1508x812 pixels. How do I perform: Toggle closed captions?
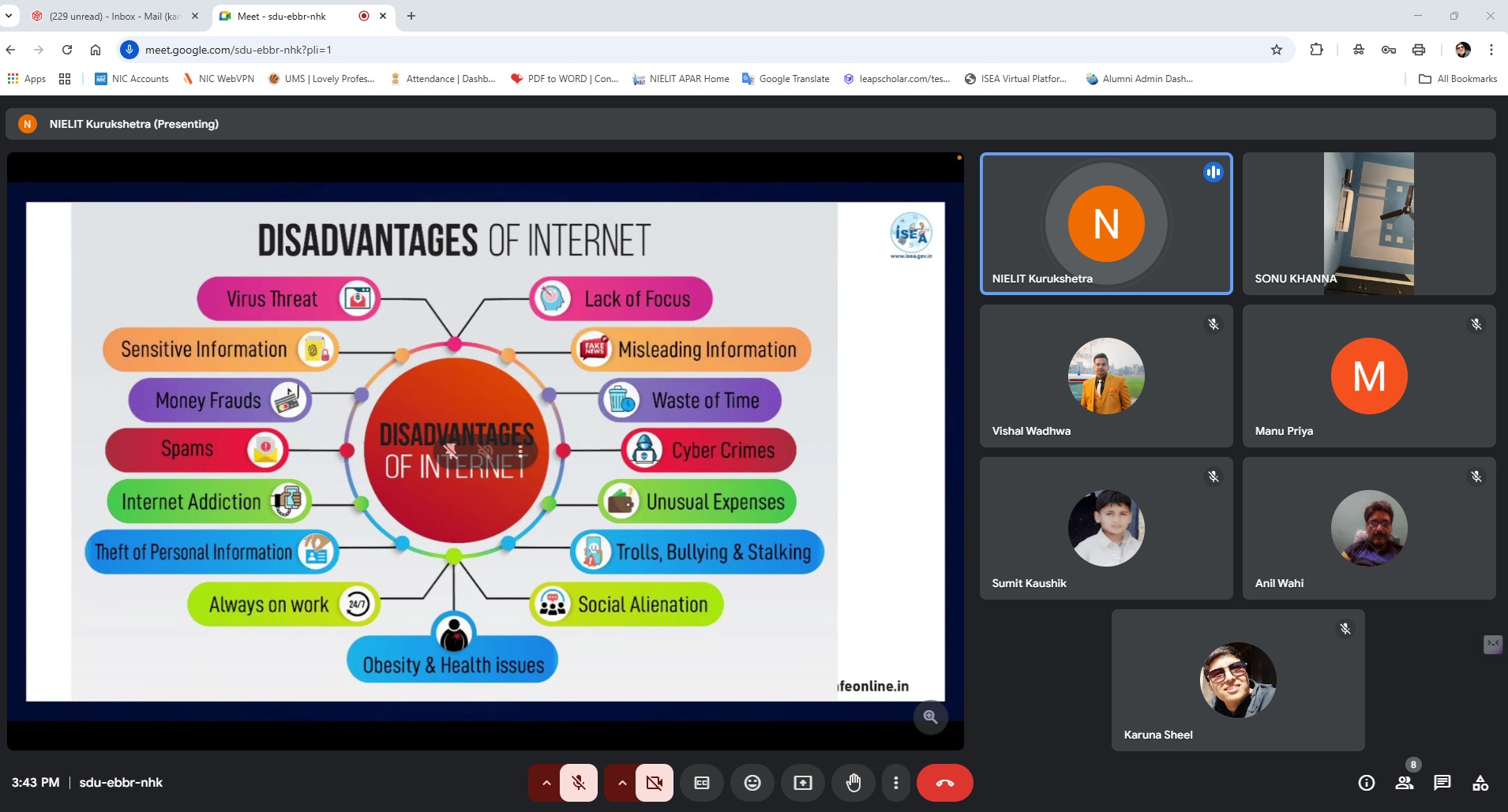point(702,783)
